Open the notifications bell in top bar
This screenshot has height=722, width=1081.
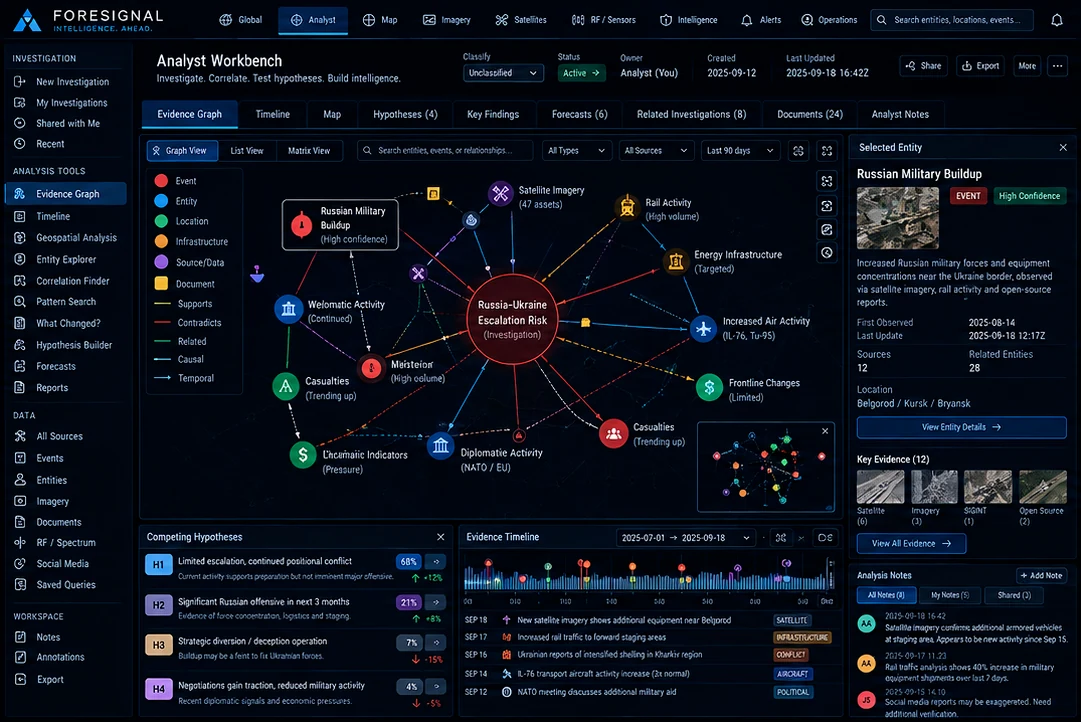(1056, 20)
